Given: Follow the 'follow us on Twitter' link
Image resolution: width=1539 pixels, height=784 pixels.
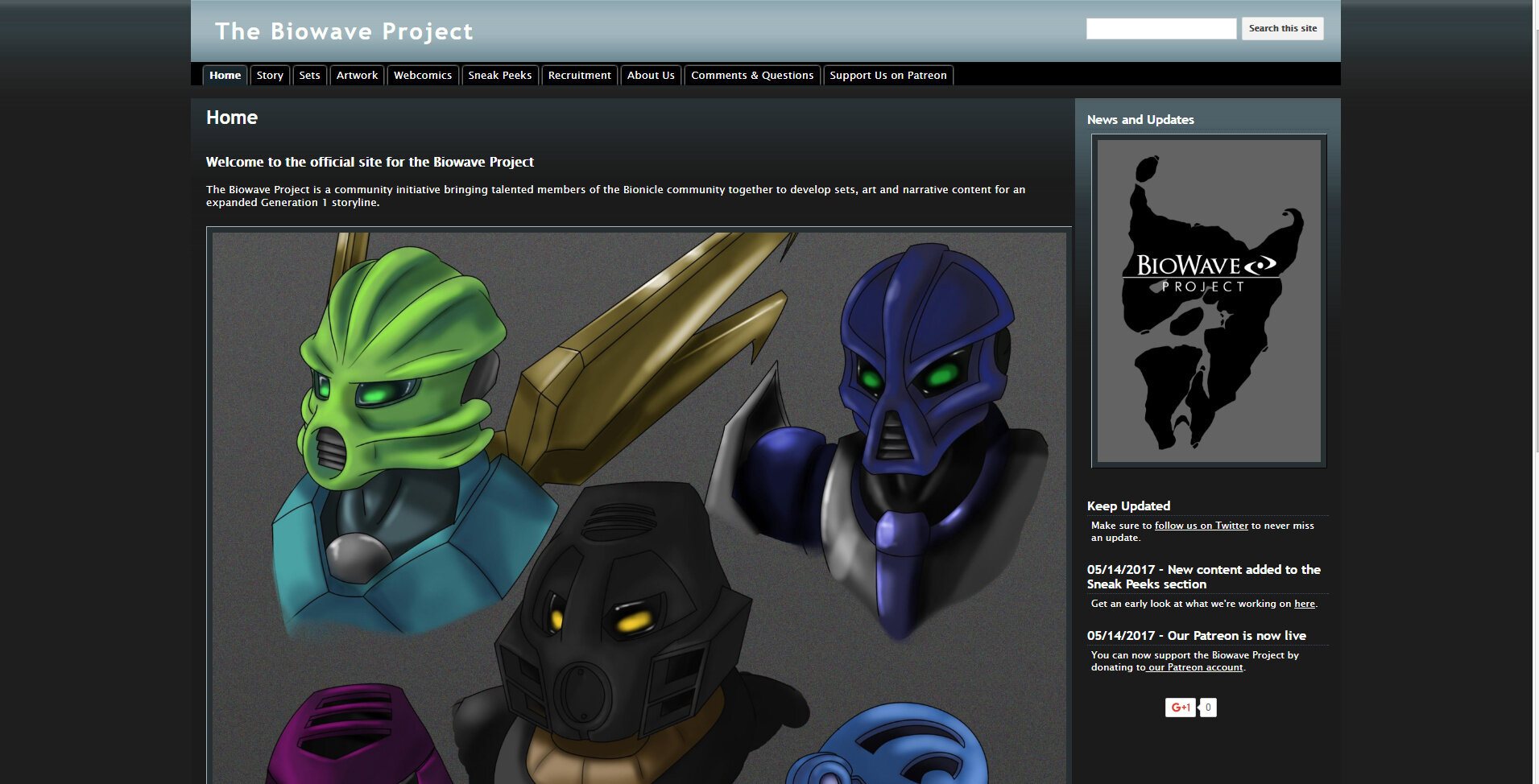Looking at the screenshot, I should [x=1201, y=526].
